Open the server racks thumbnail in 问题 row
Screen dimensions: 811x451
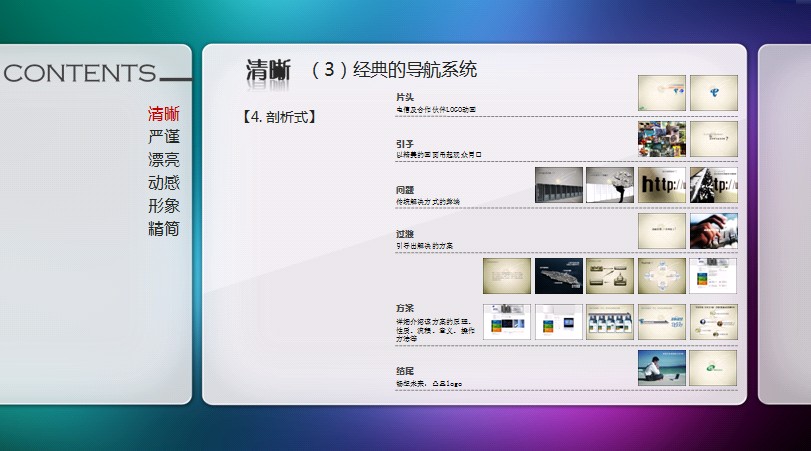[559, 185]
